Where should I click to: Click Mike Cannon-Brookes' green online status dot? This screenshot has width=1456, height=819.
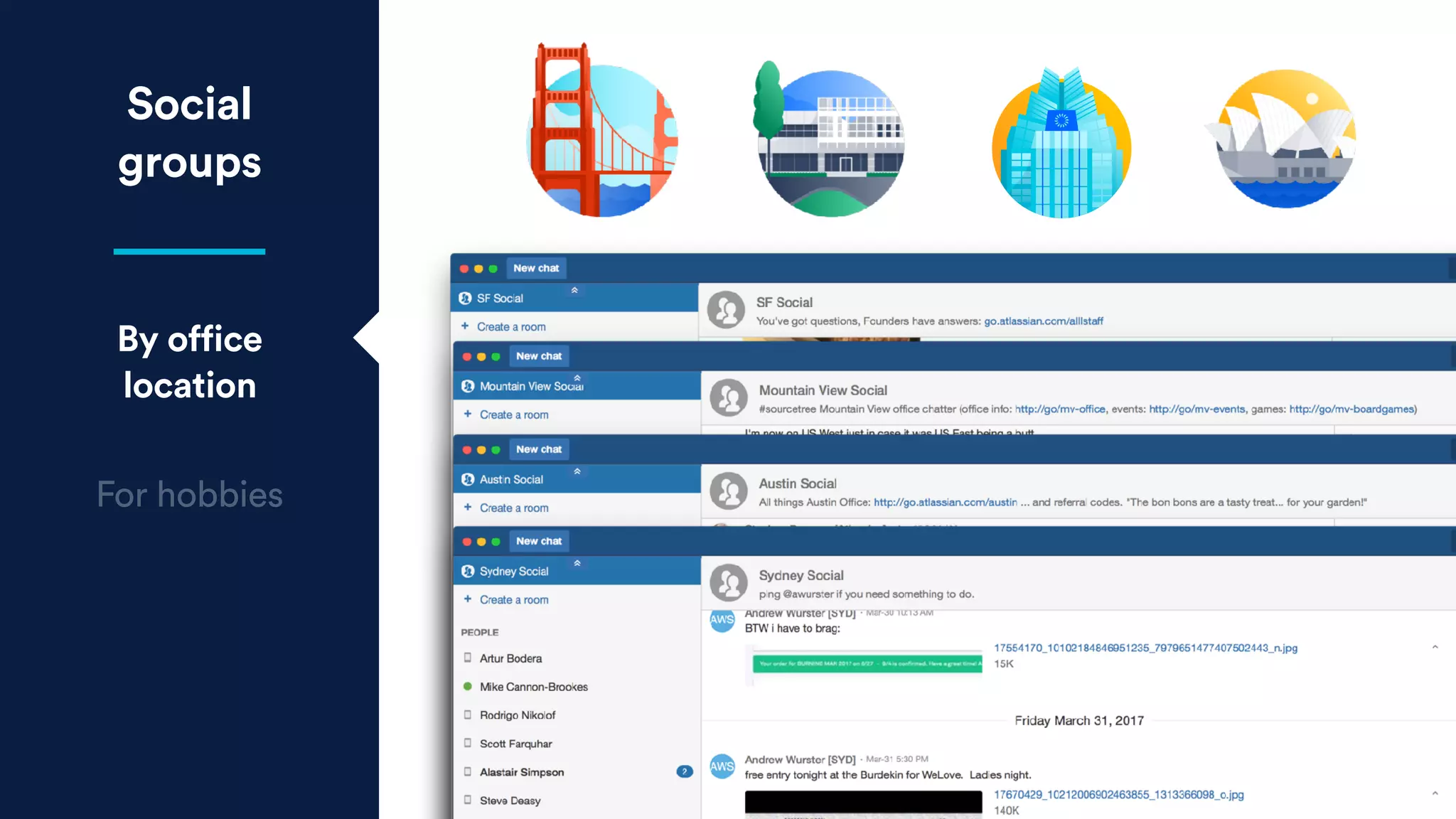(x=467, y=686)
